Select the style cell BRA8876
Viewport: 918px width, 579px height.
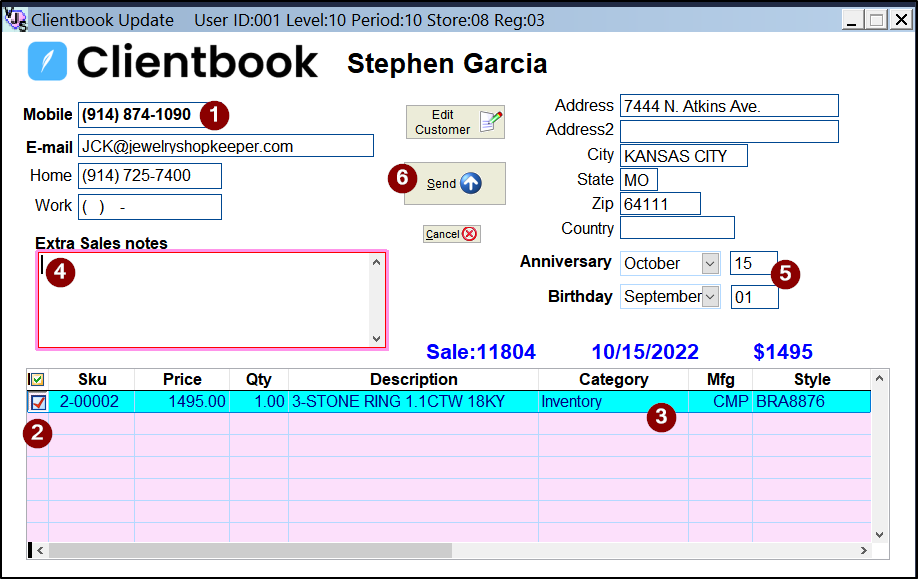tap(812, 402)
